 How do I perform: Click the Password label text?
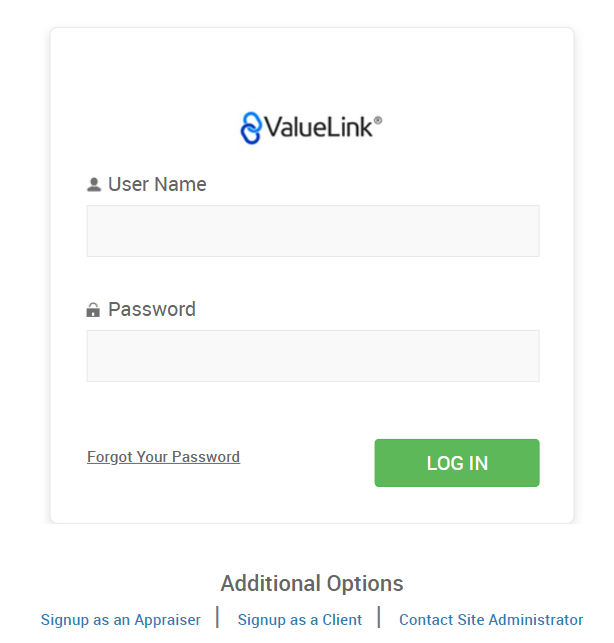point(152,310)
